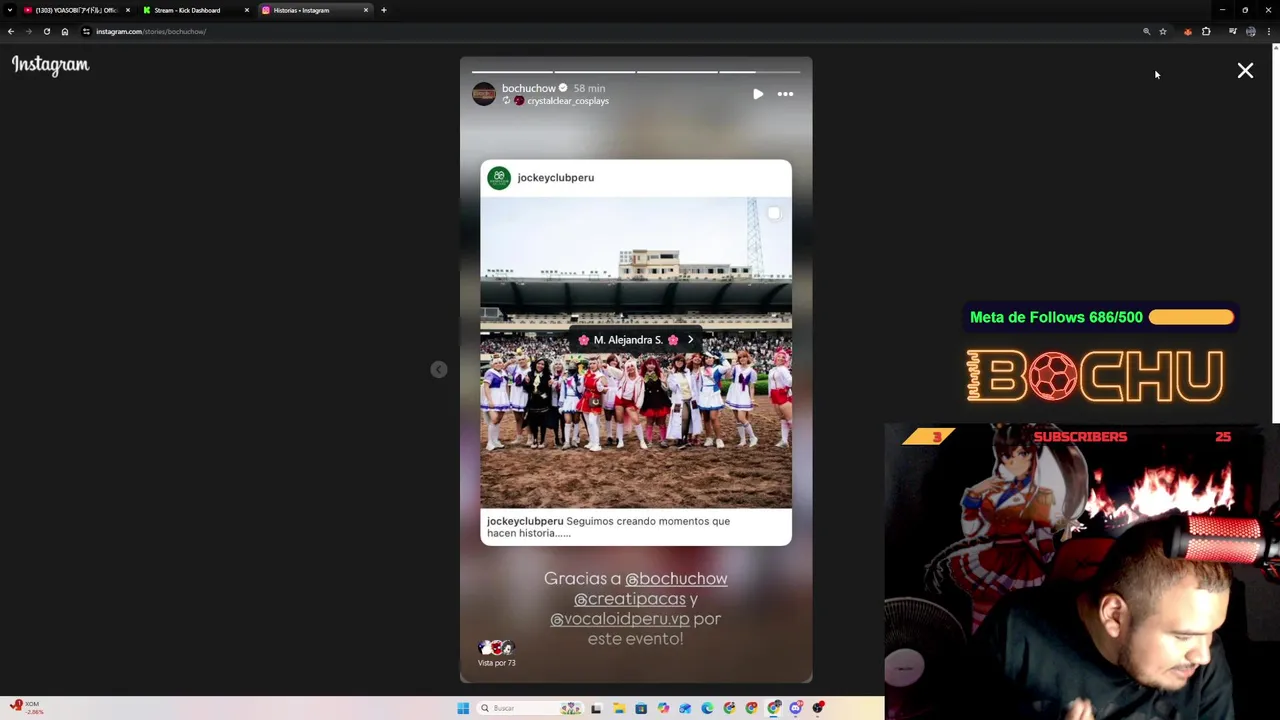
Task: Click the taskbar Buscar search box
Action: click(x=530, y=708)
